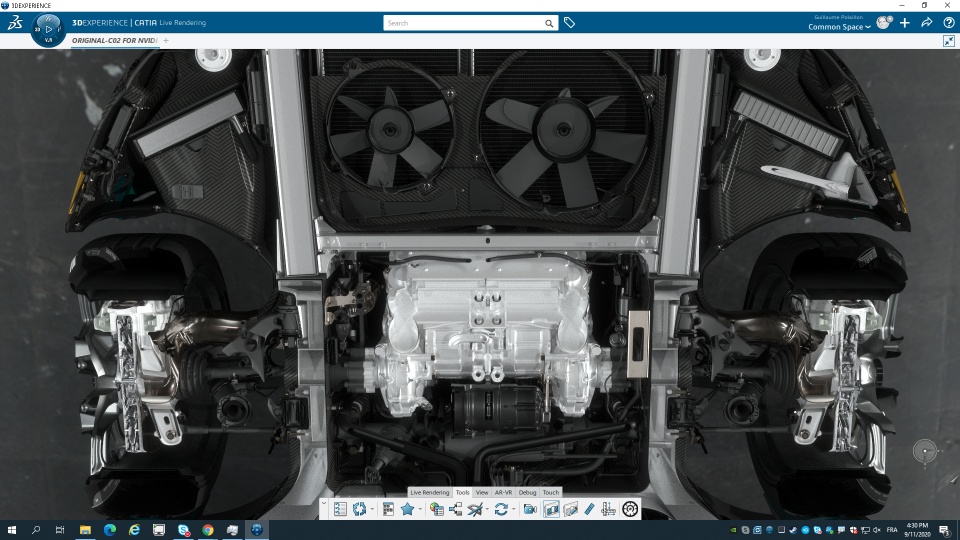Viewport: 960px width, 540px height.
Task: Switch to the View tab
Action: tap(482, 492)
